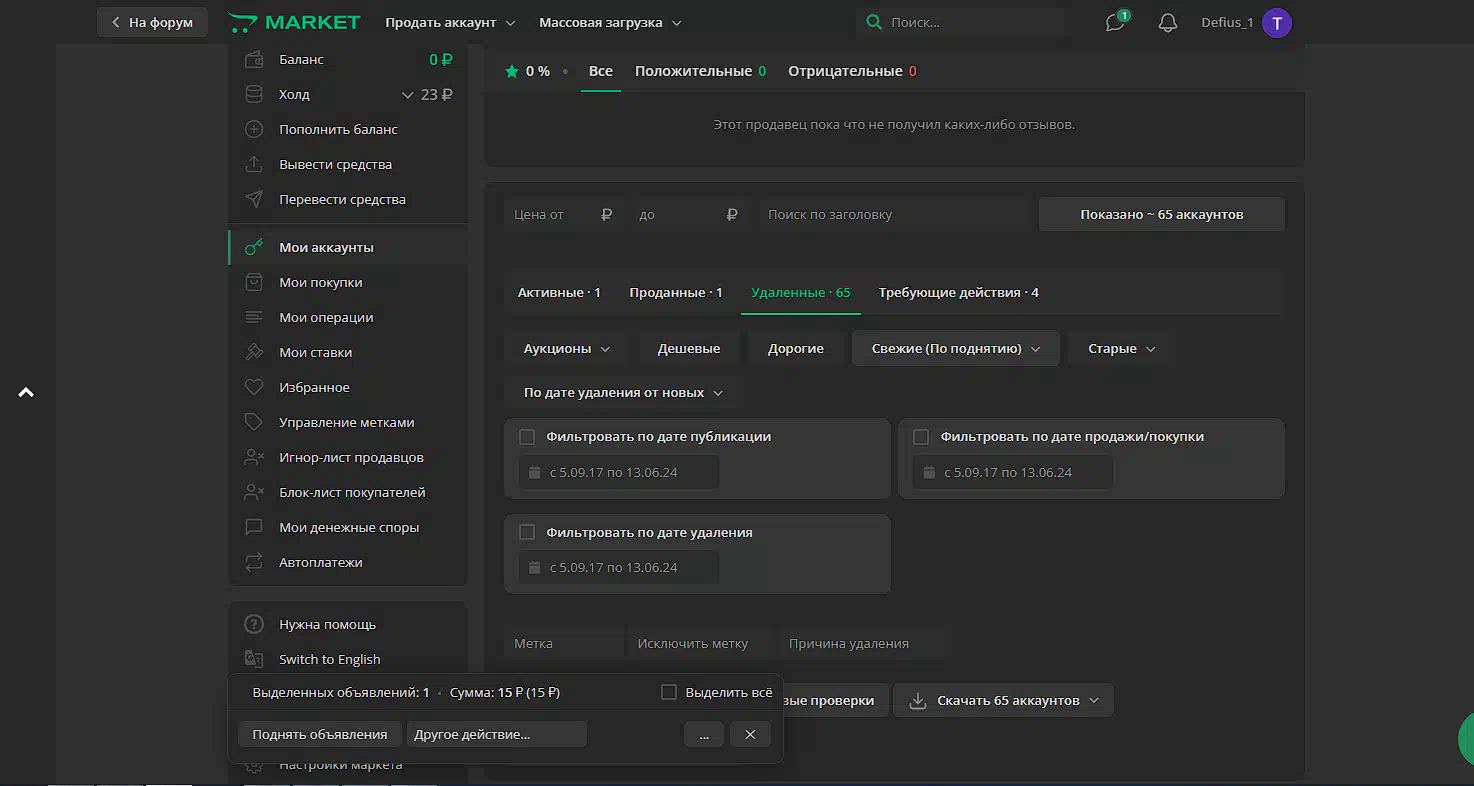This screenshot has width=1474, height=786.
Task: Enable Фильтровать по дате удаления checkbox
Action: [527, 532]
